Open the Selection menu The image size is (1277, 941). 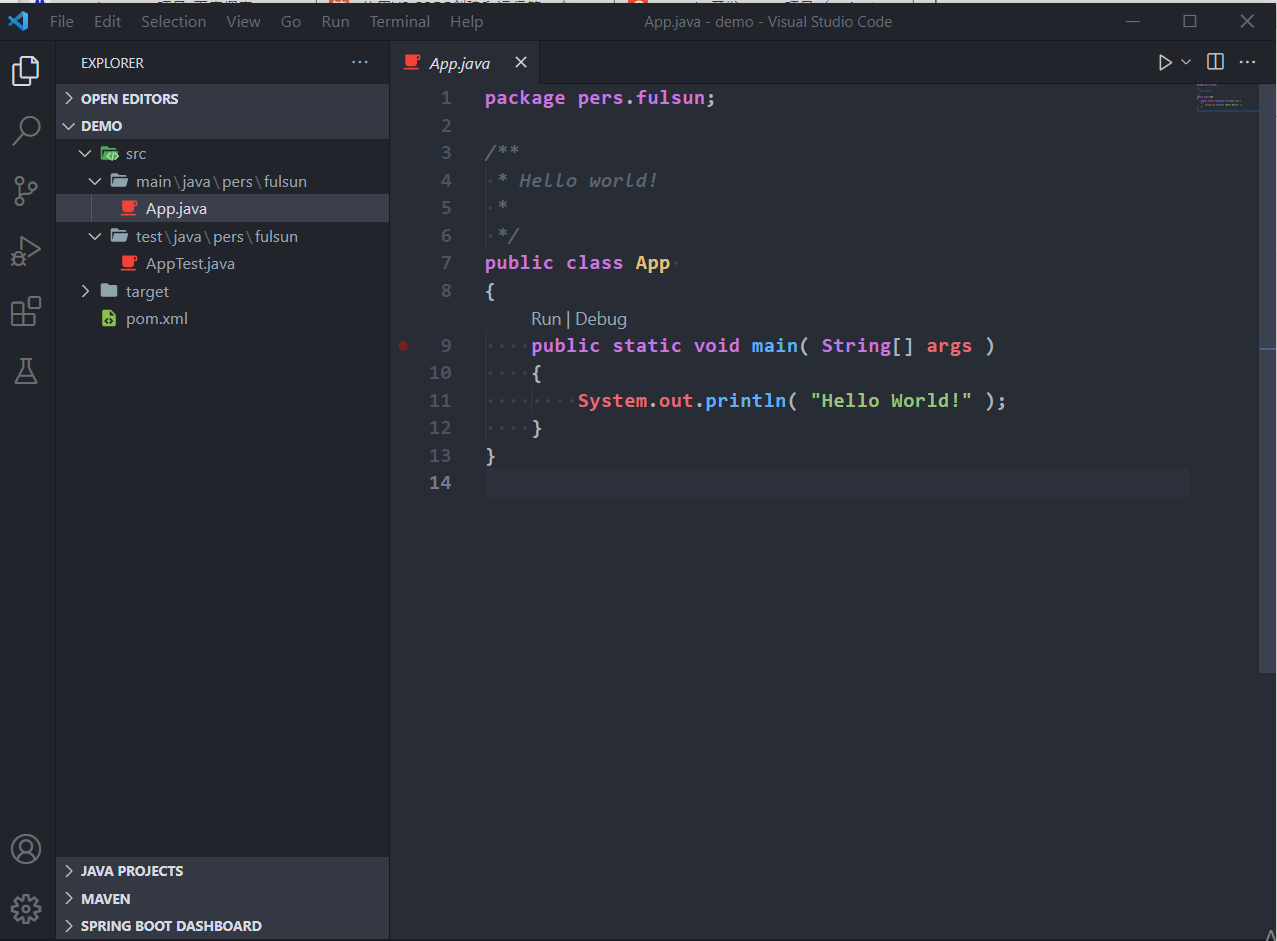(173, 21)
